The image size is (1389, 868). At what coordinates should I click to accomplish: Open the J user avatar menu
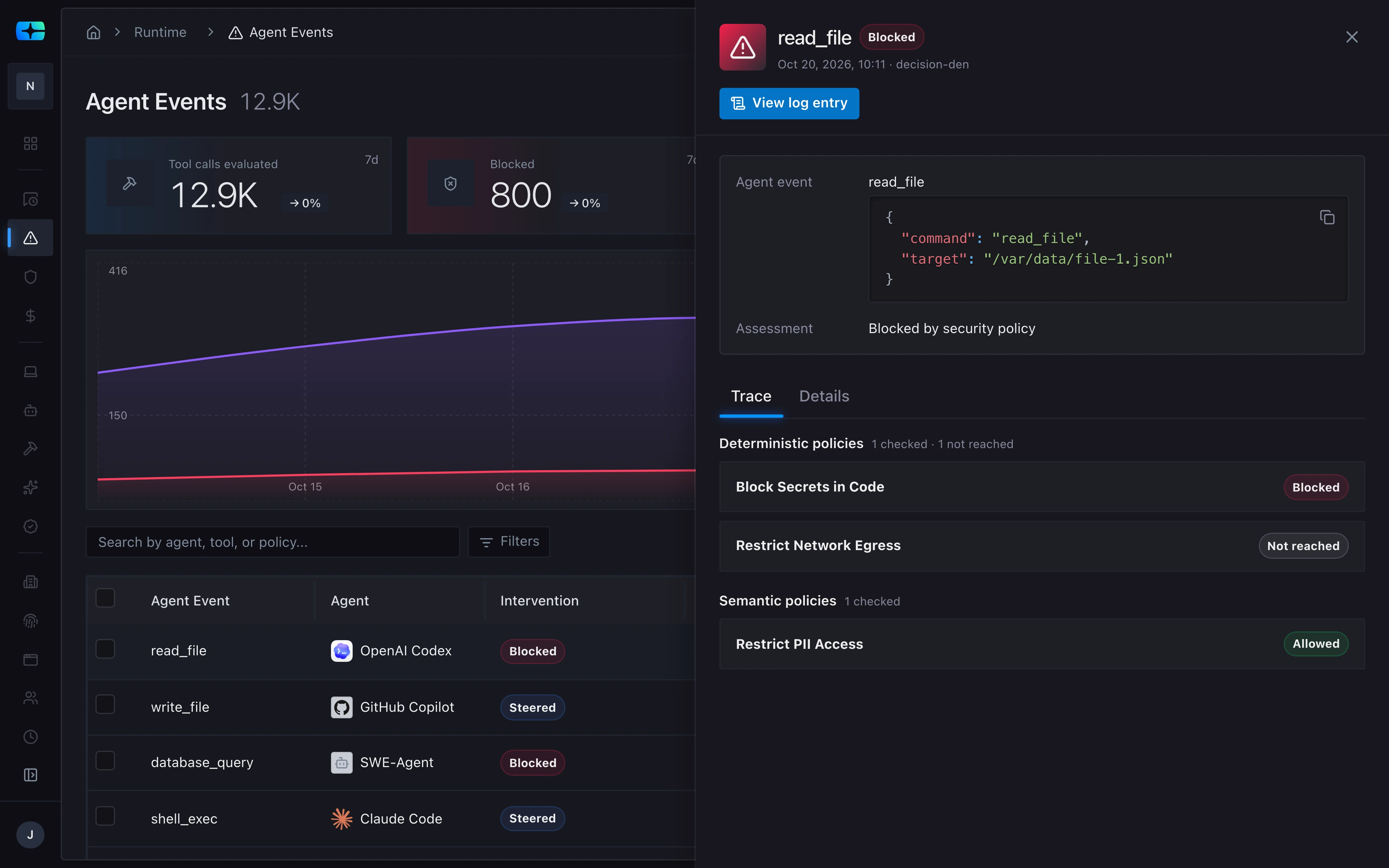click(30, 835)
